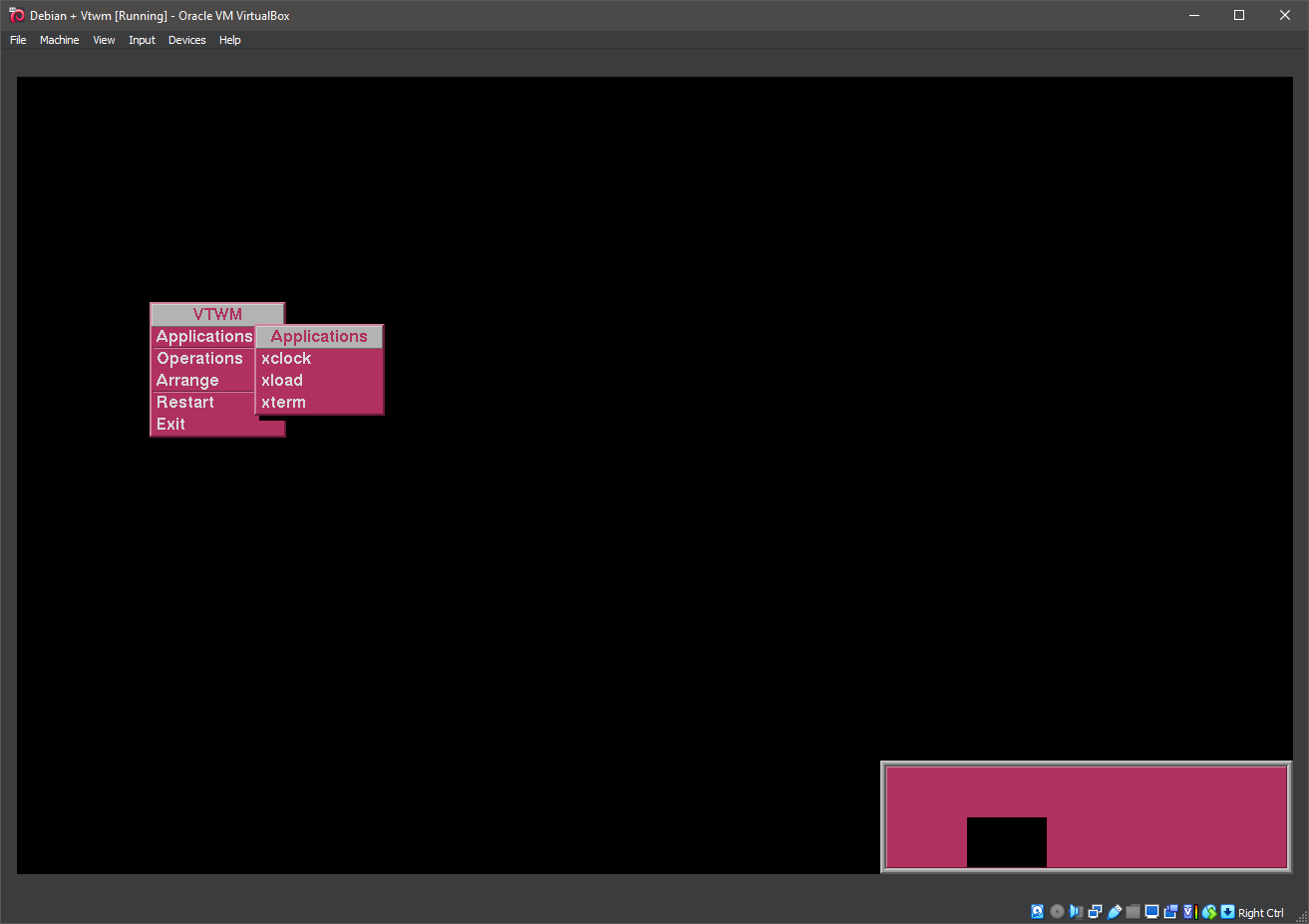Image resolution: width=1309 pixels, height=924 pixels.
Task: Open the Devices menu
Action: (186, 40)
